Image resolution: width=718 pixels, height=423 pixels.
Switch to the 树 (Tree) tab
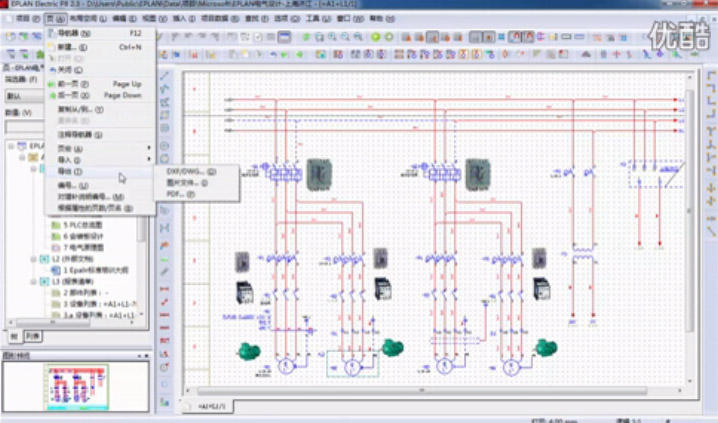(14, 336)
